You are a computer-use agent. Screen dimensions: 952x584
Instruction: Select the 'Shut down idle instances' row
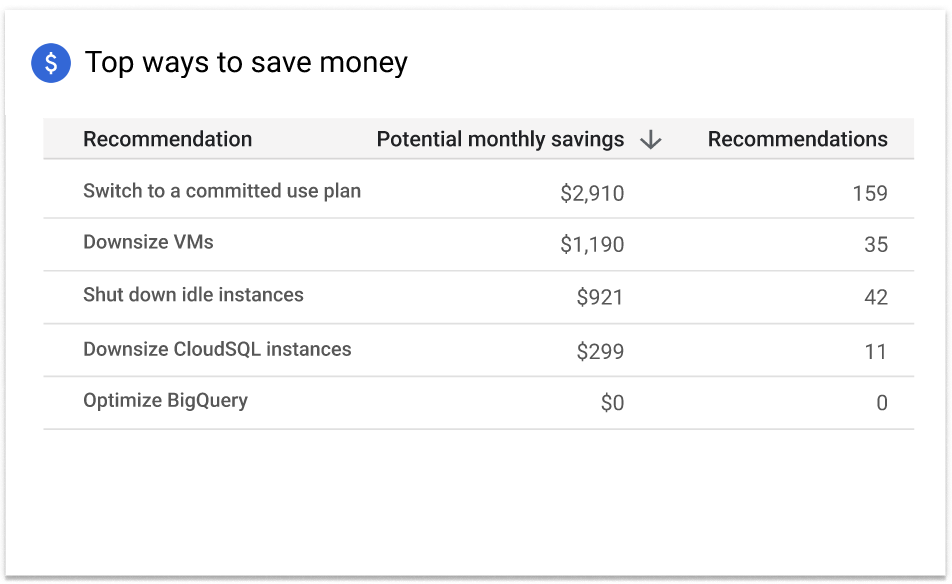pyautogui.click(x=193, y=295)
